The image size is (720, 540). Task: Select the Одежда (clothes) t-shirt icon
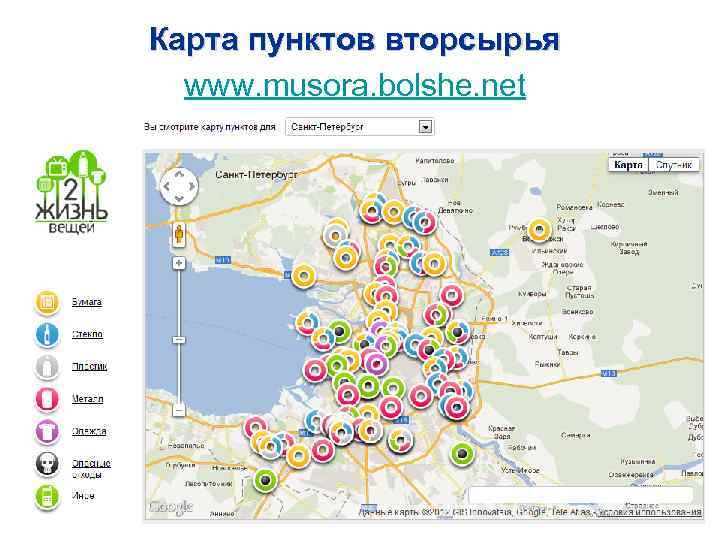coord(47,432)
